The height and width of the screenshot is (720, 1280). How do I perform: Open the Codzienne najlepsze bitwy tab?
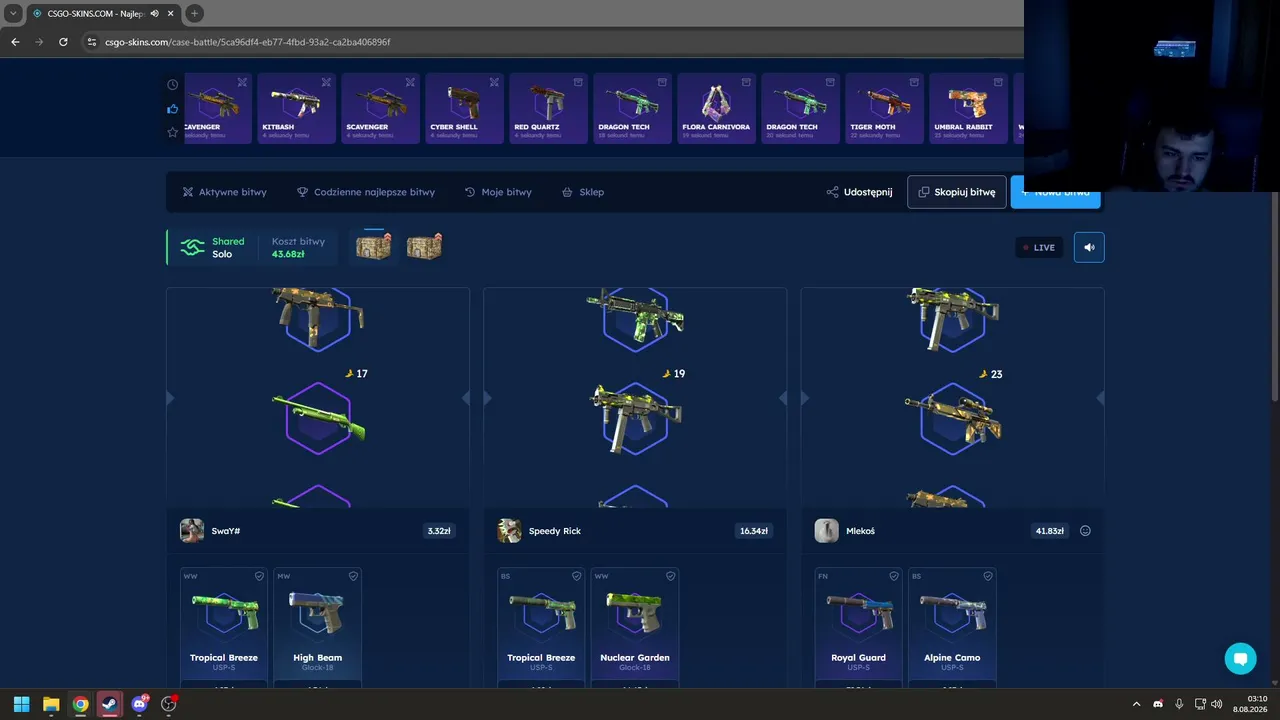click(366, 192)
